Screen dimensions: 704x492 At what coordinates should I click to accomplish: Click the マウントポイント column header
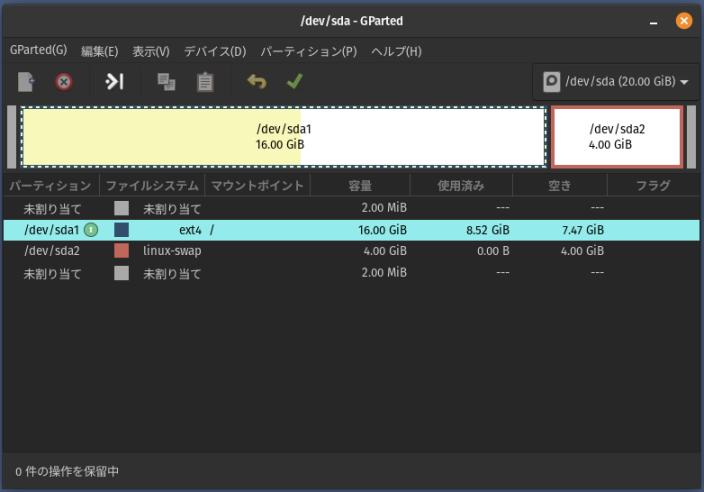pos(257,185)
